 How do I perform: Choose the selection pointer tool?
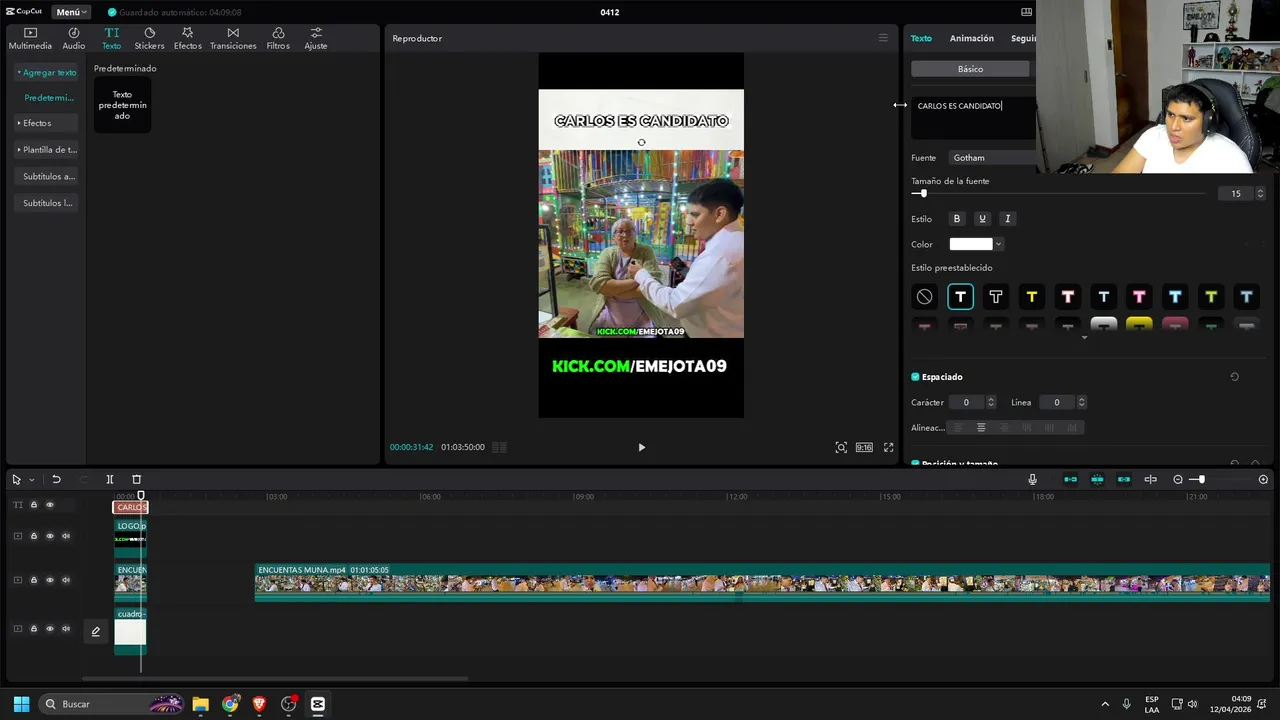[x=16, y=480]
